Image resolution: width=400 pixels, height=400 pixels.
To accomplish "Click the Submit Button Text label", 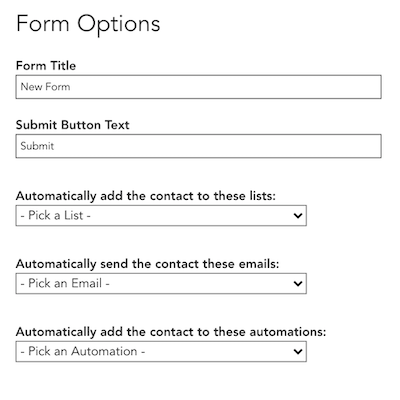I will pos(73,125).
